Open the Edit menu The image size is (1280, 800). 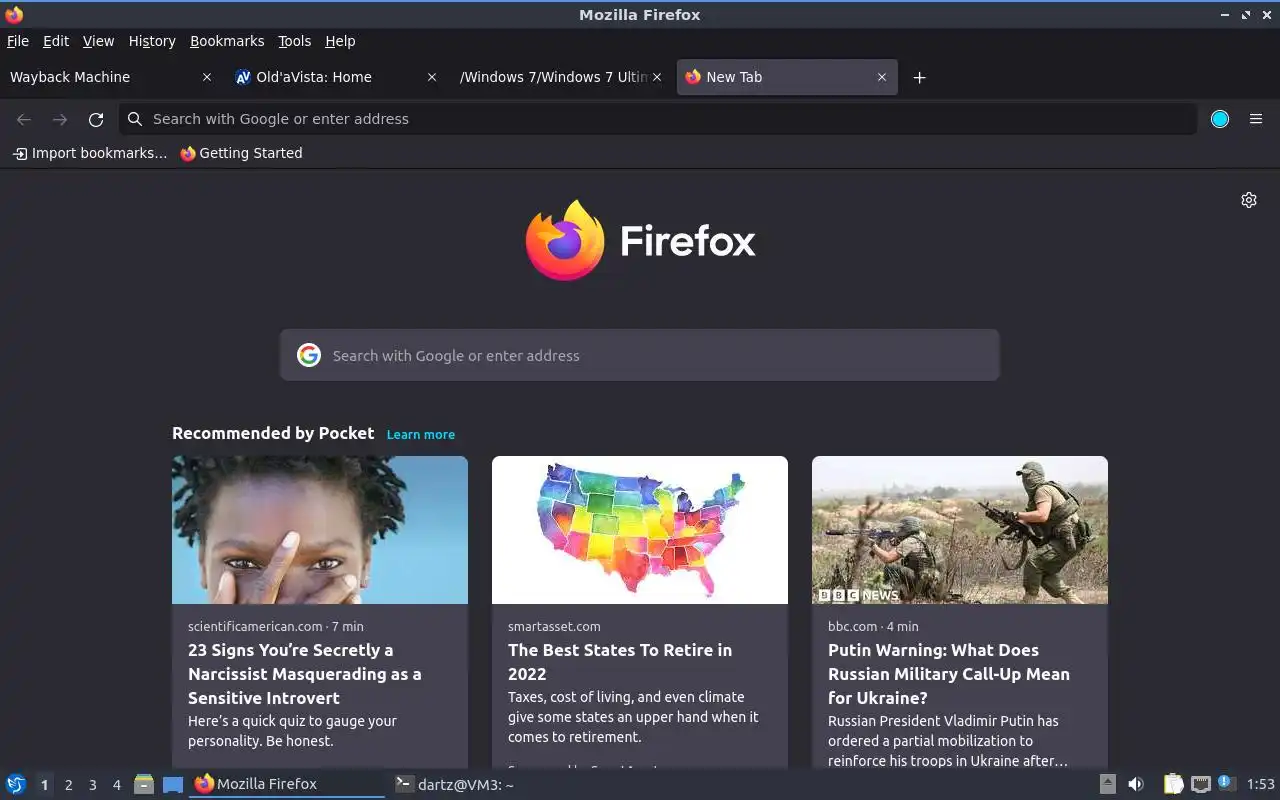pyautogui.click(x=56, y=41)
